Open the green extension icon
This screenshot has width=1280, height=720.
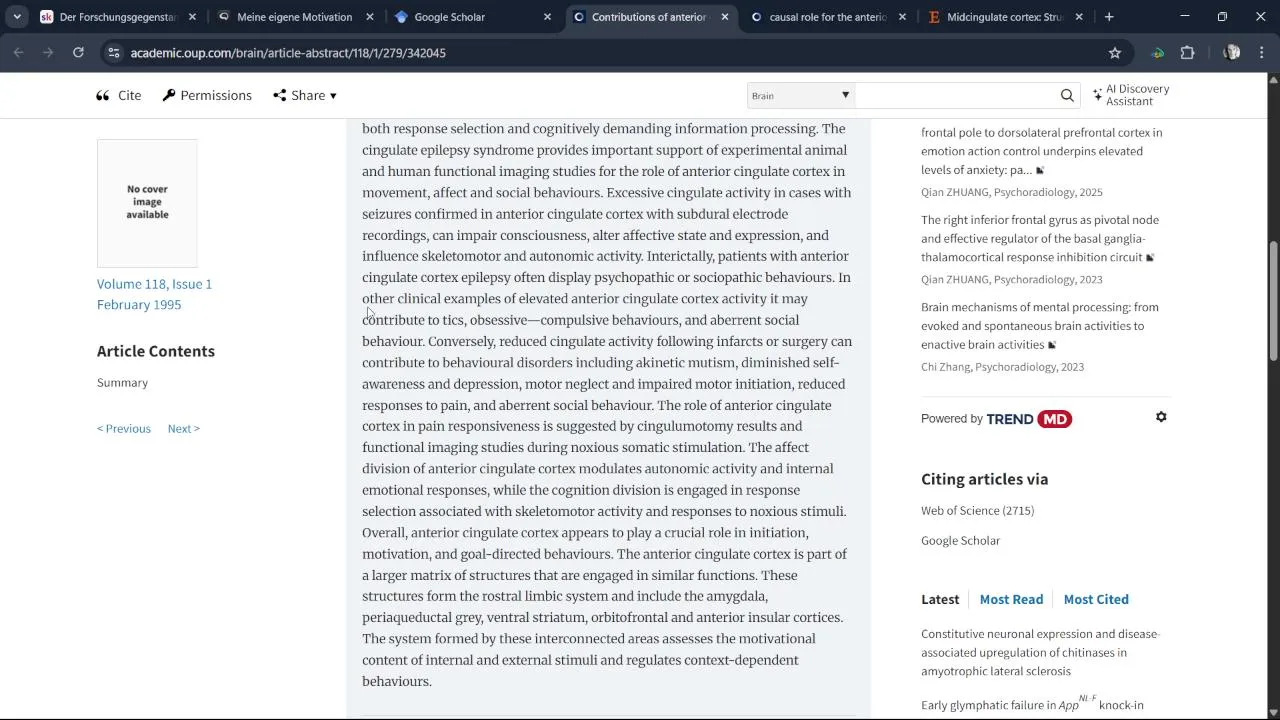[1158, 52]
